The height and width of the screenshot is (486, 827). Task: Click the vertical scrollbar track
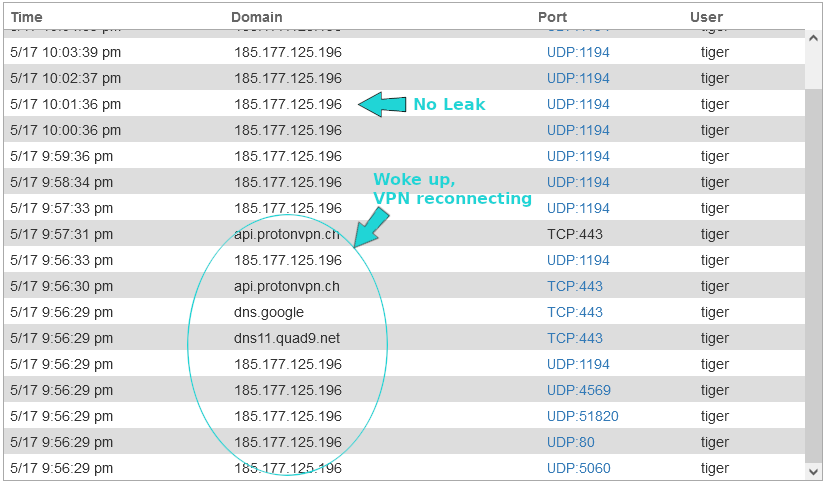[x=814, y=250]
